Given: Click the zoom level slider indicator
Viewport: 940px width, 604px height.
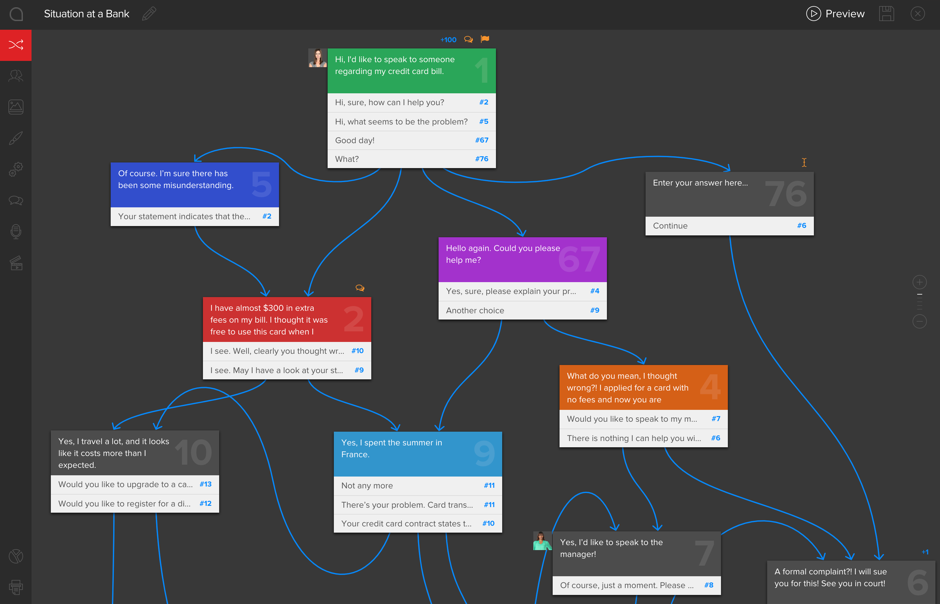Looking at the screenshot, I should click(919, 295).
